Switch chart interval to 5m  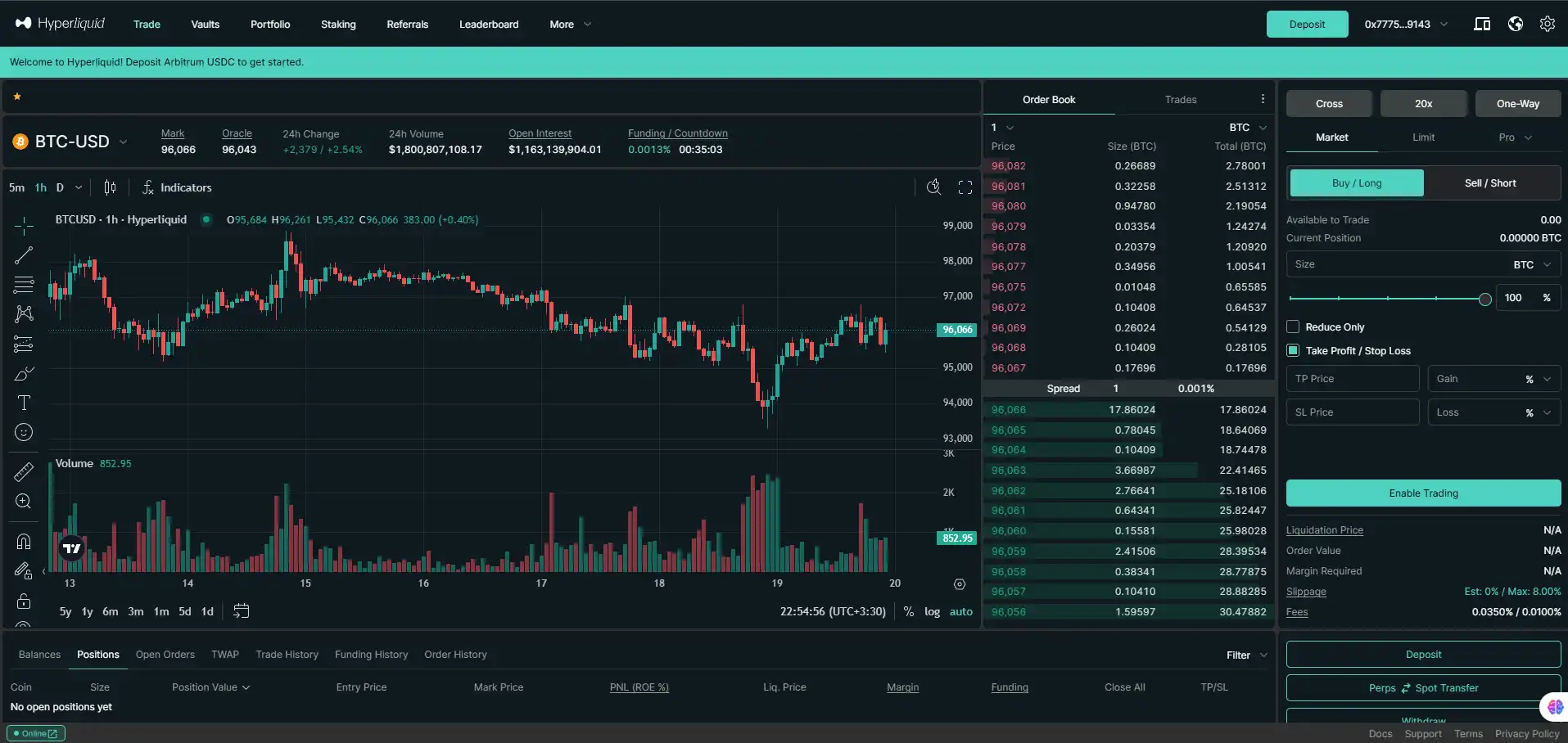(x=16, y=187)
